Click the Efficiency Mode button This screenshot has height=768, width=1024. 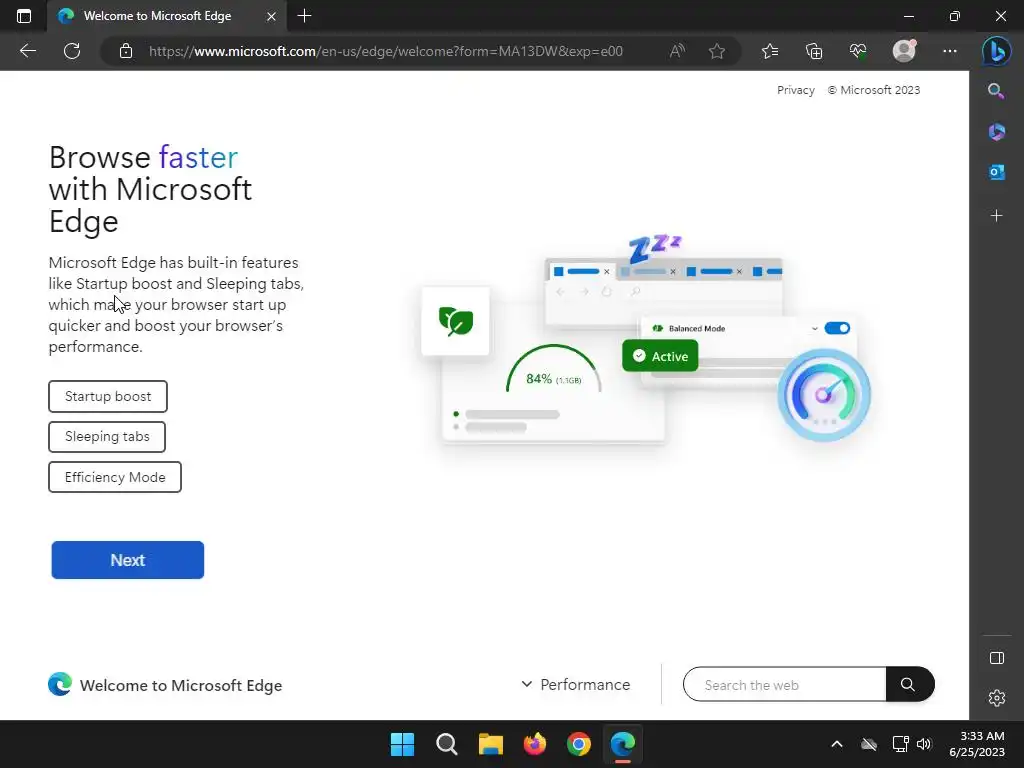point(115,477)
